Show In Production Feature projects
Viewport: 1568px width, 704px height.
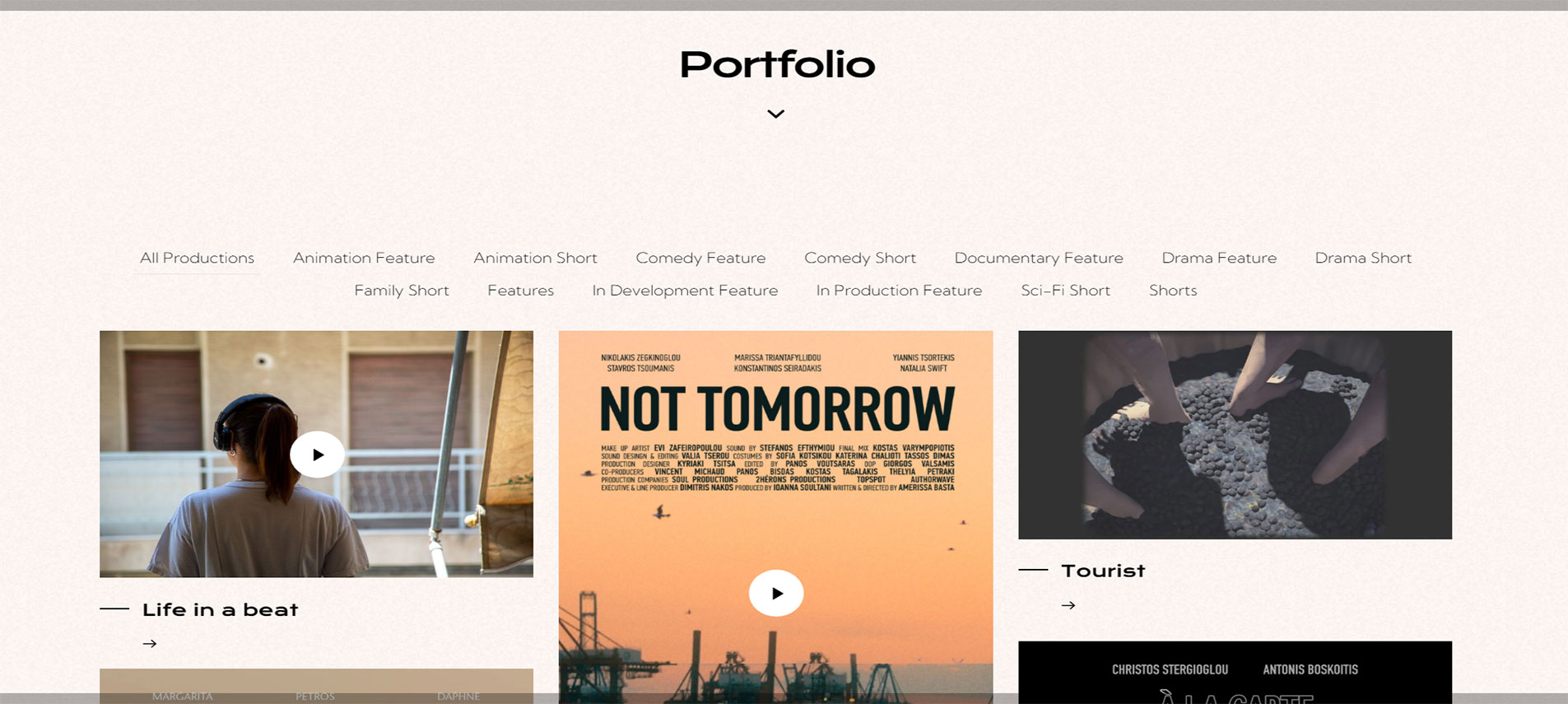899,291
